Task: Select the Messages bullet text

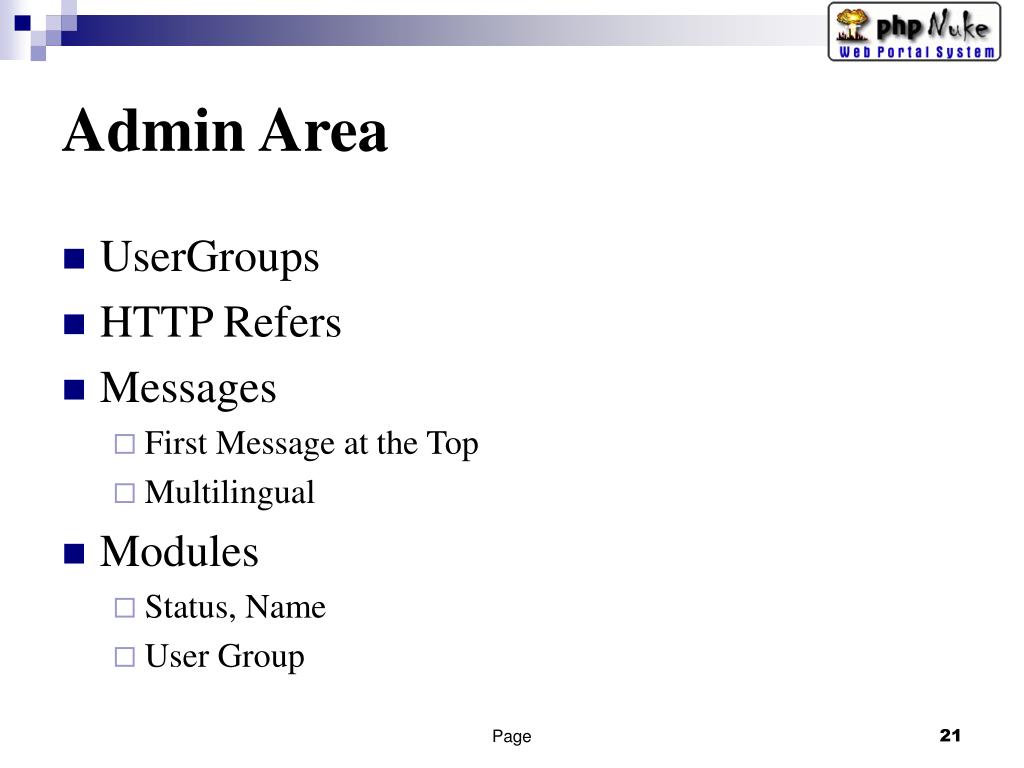Action: click(188, 389)
